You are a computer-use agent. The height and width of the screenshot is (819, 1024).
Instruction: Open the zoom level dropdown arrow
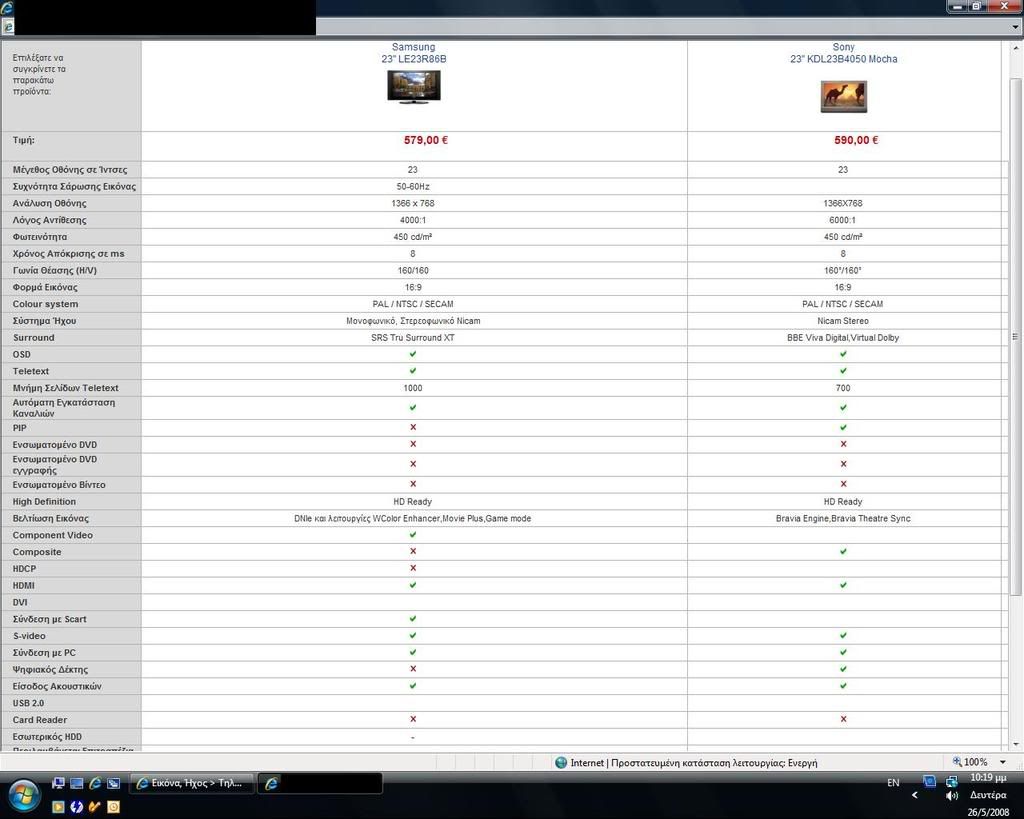tap(1002, 762)
